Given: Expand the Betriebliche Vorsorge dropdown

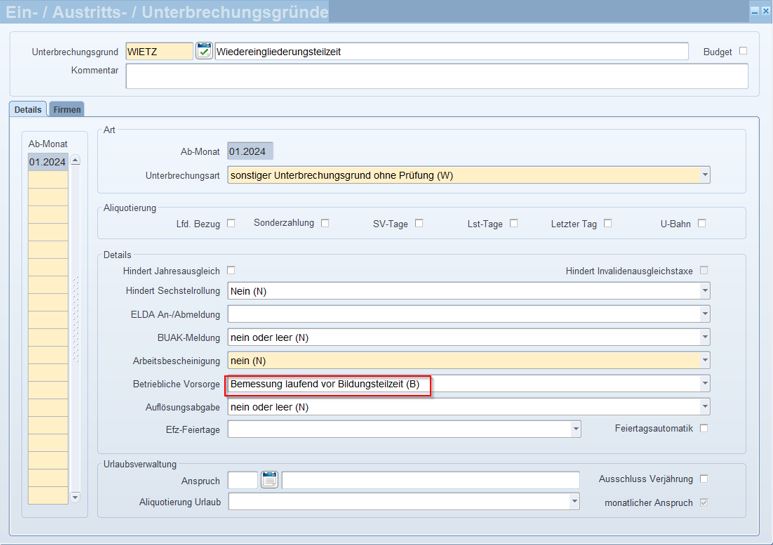Looking at the screenshot, I should (x=704, y=384).
